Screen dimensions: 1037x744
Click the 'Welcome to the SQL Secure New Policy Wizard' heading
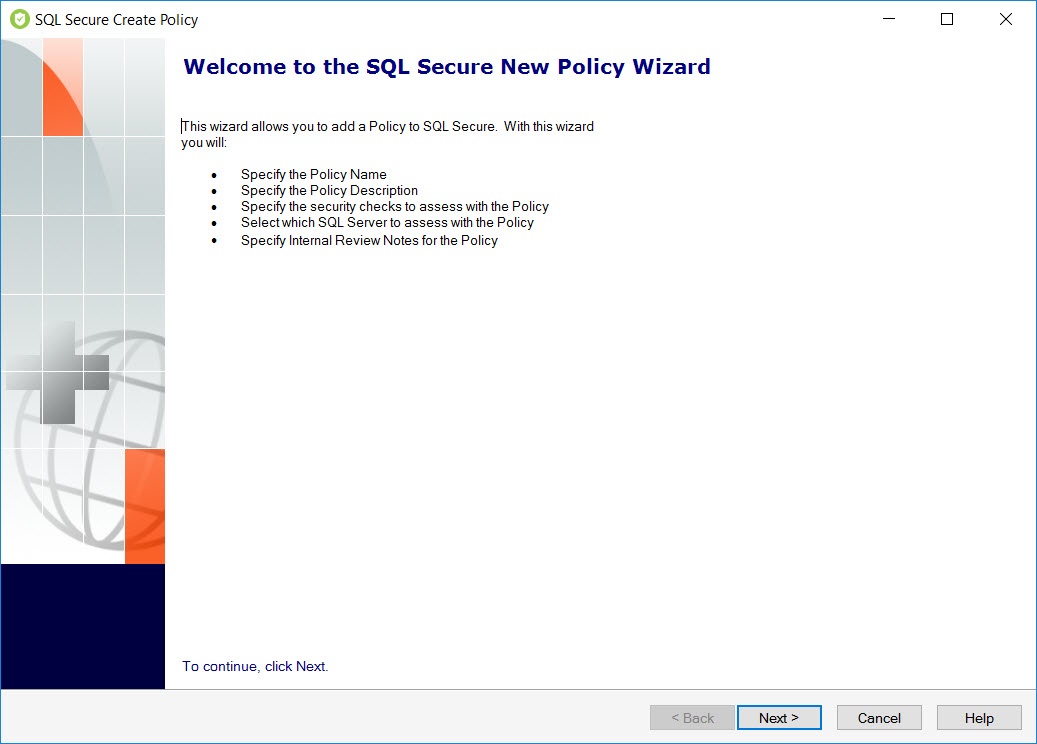(447, 67)
